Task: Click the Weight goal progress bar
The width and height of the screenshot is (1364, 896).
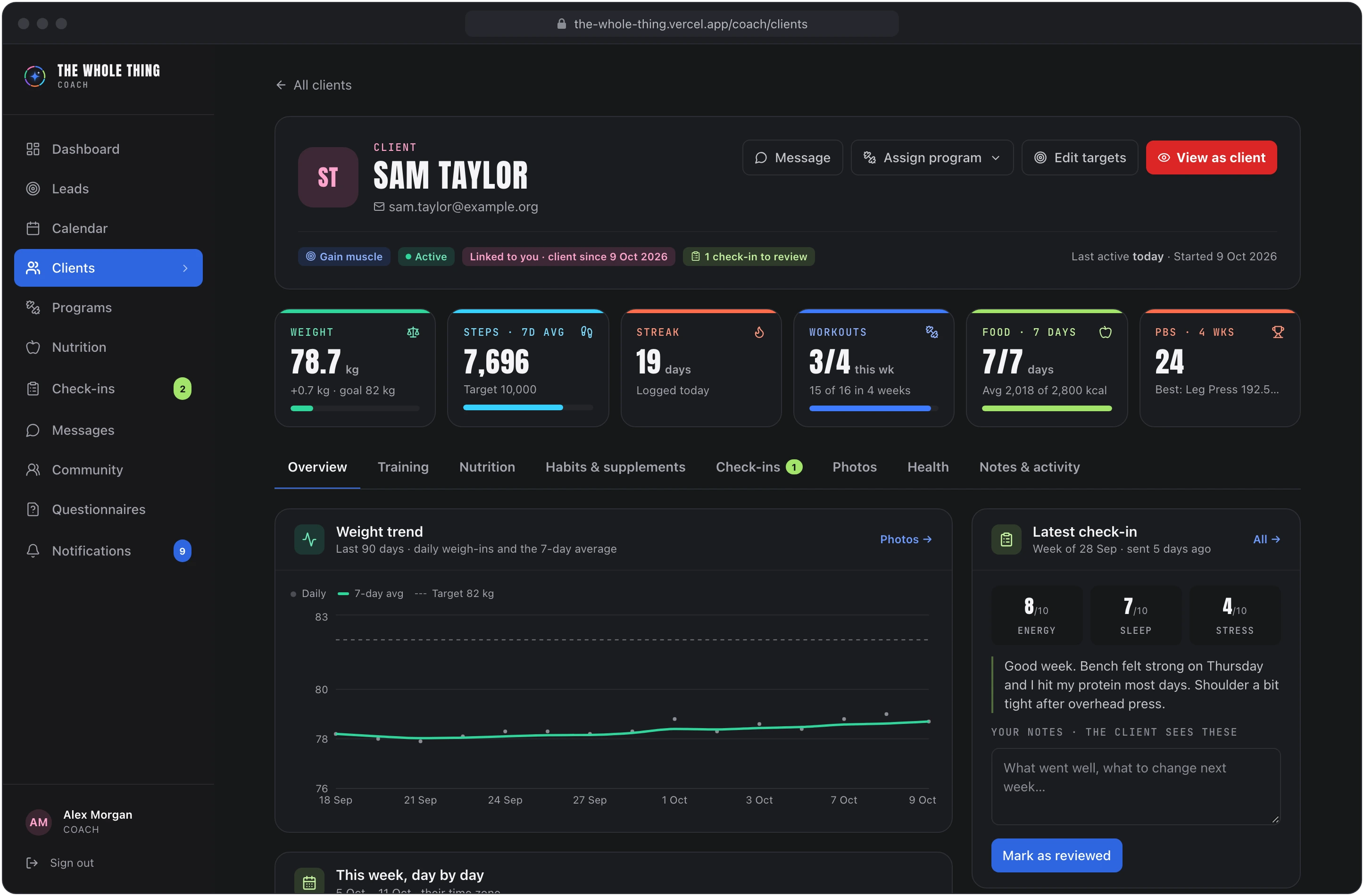Action: pyautogui.click(x=355, y=408)
